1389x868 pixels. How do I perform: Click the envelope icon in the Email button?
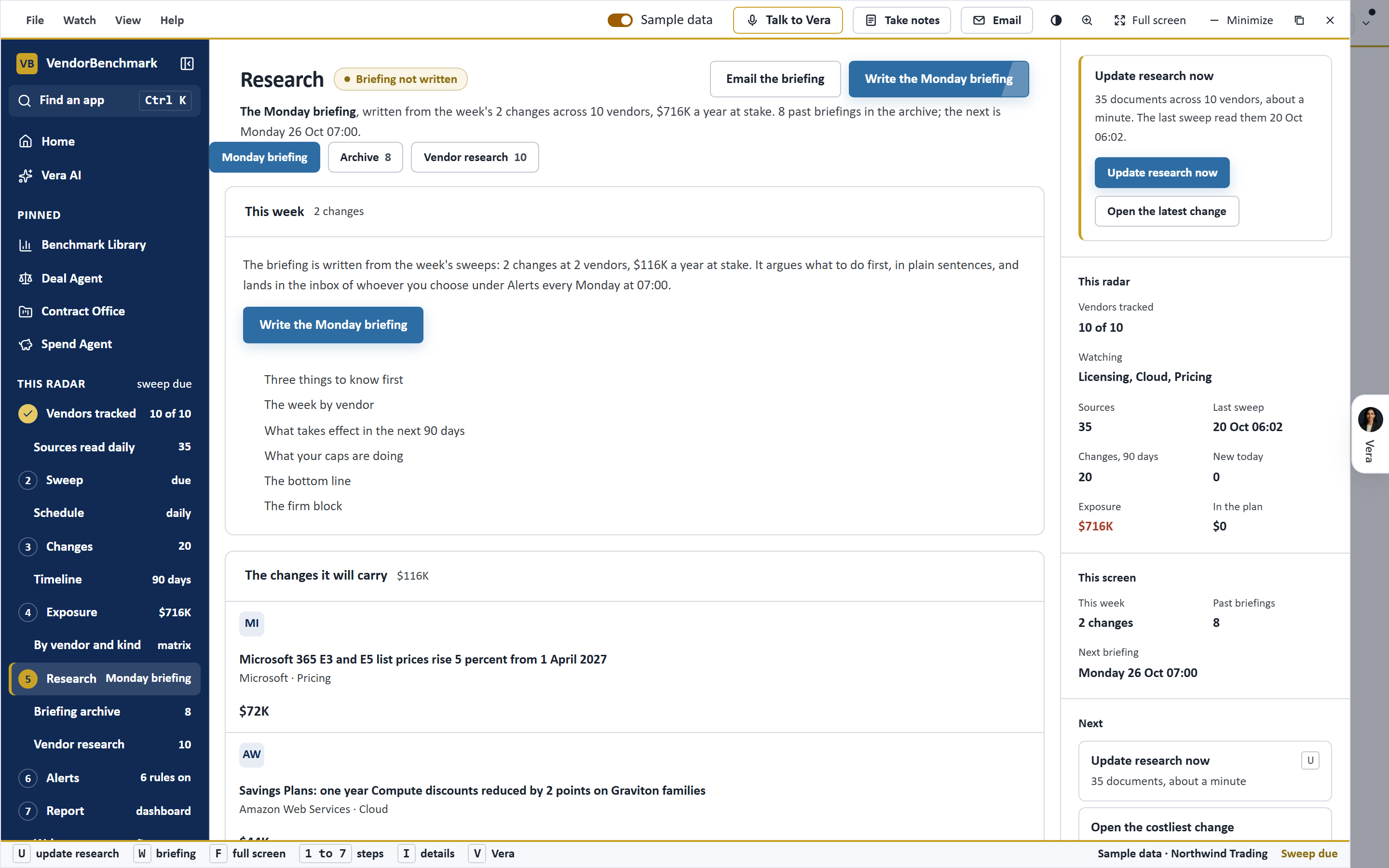click(x=979, y=20)
